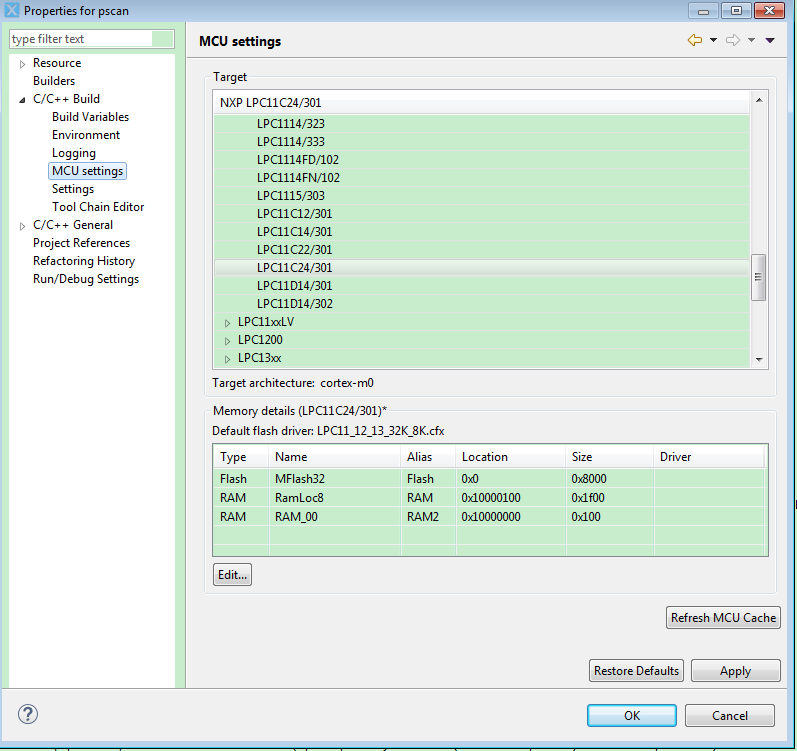Expand the LPC13xx target group
797x751 pixels.
pyautogui.click(x=227, y=359)
